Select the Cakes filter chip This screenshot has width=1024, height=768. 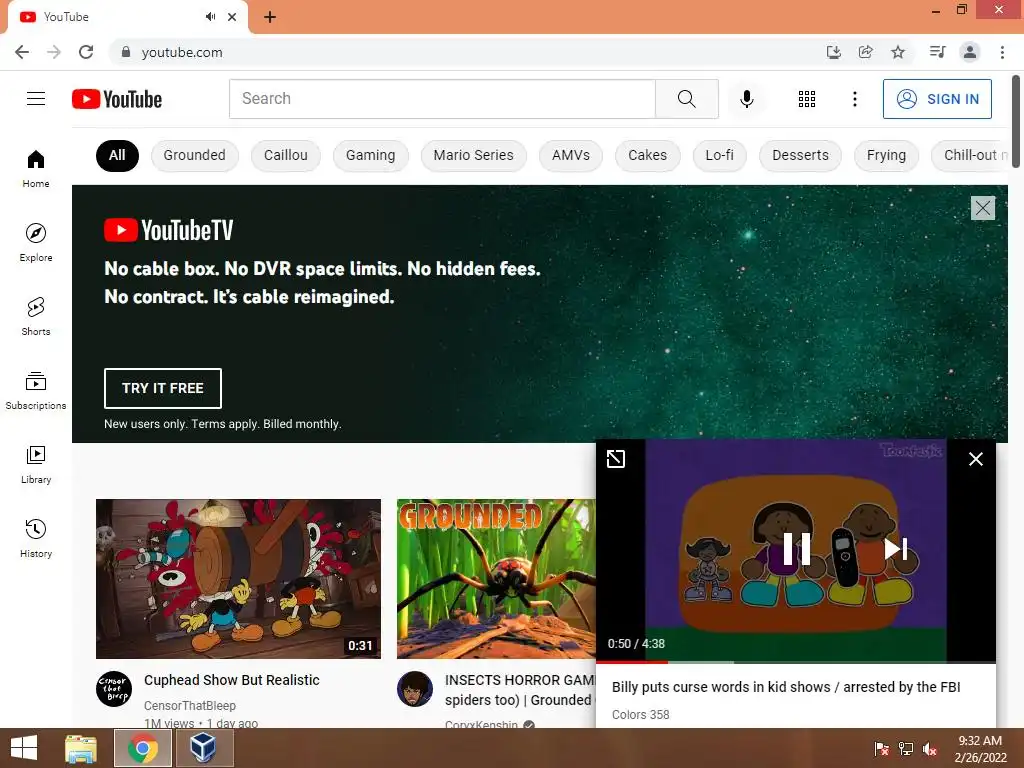pos(647,155)
